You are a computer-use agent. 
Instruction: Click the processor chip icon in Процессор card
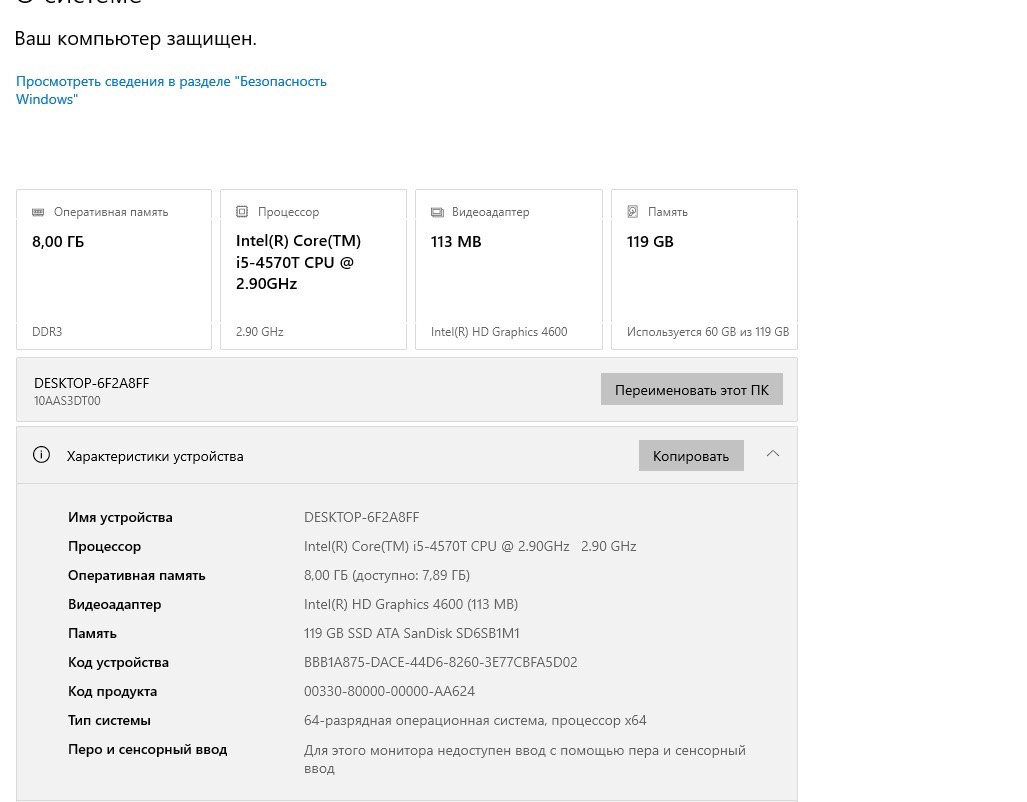coord(242,212)
